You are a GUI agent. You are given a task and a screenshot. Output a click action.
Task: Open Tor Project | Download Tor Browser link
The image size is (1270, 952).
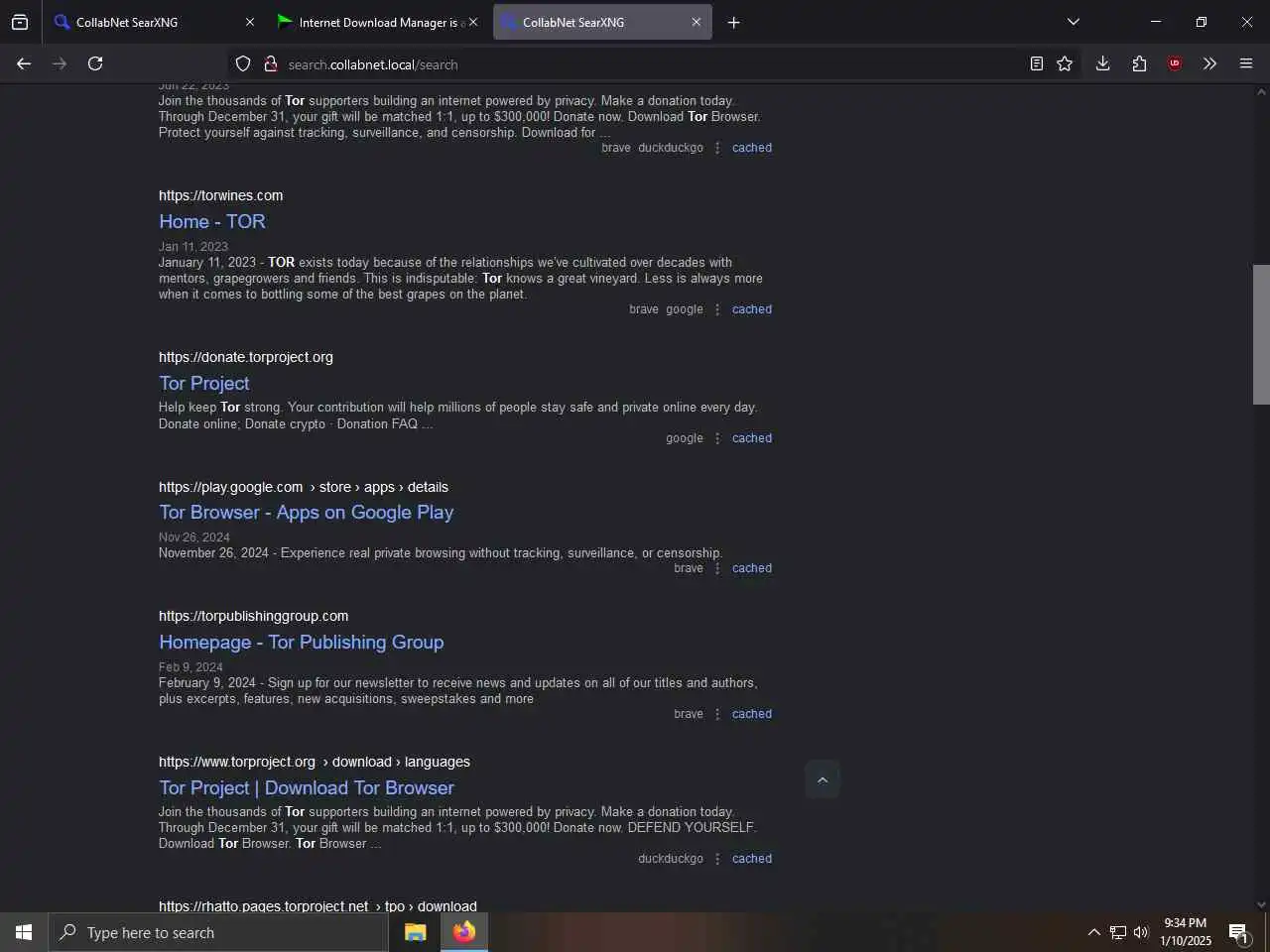(x=307, y=787)
